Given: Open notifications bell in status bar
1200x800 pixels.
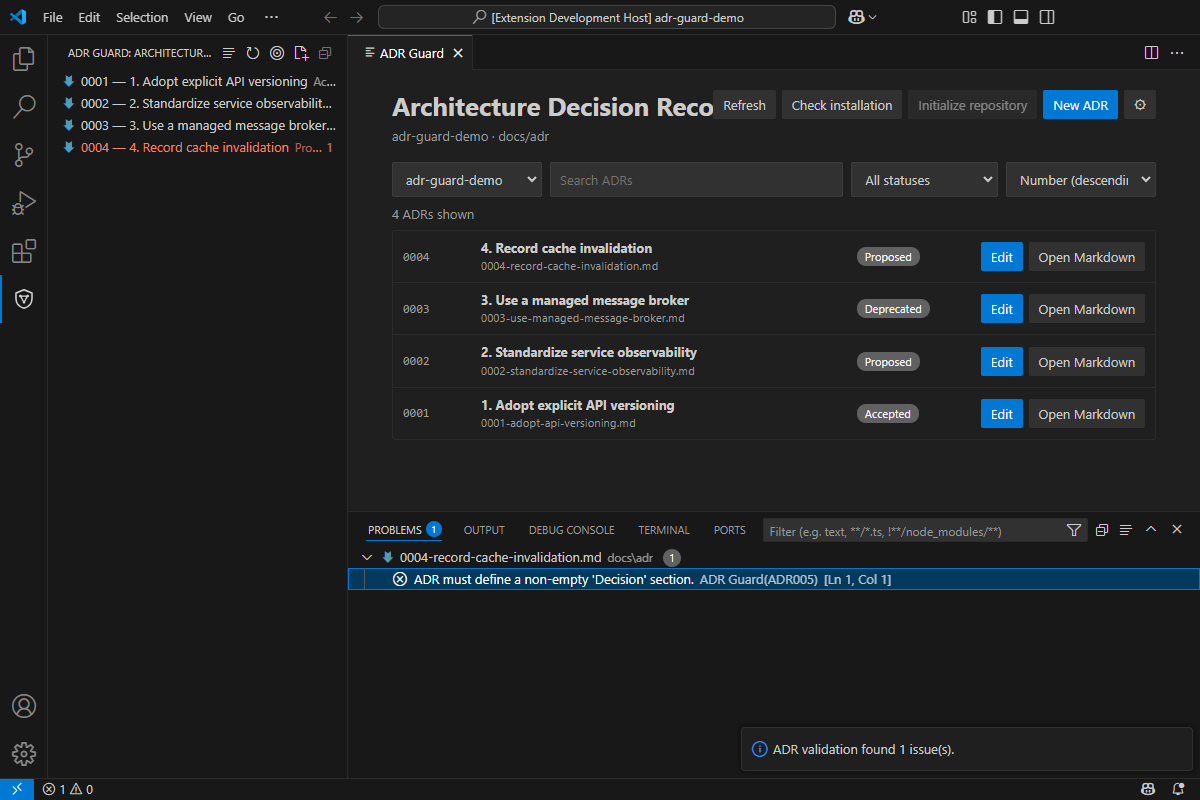Looking at the screenshot, I should tap(1180, 789).
